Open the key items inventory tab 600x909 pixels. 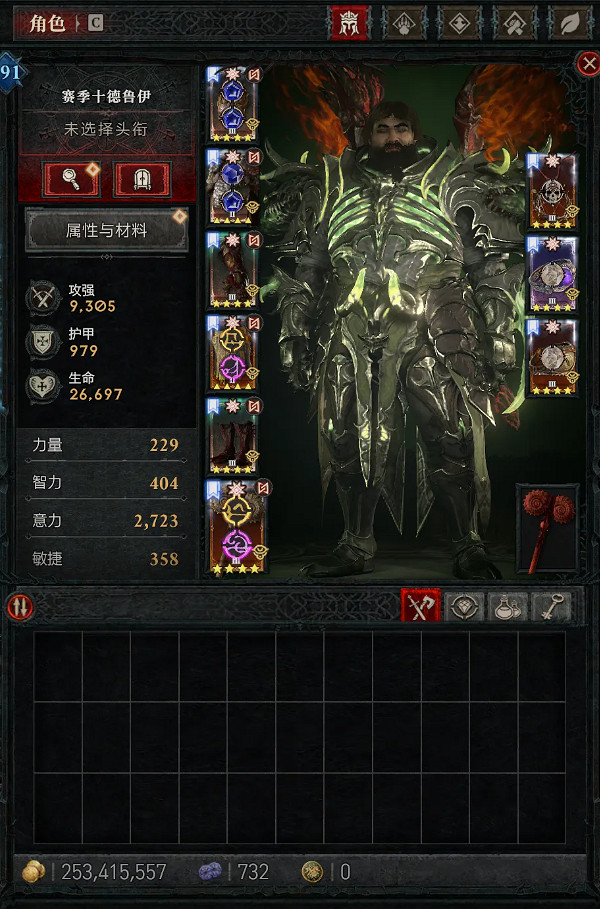point(551,606)
